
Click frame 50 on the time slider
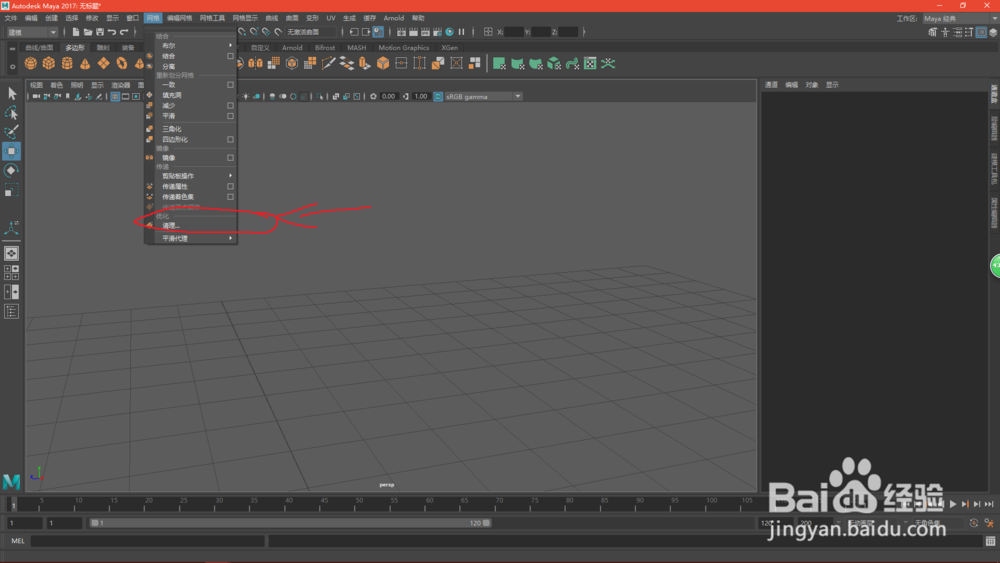(359, 504)
